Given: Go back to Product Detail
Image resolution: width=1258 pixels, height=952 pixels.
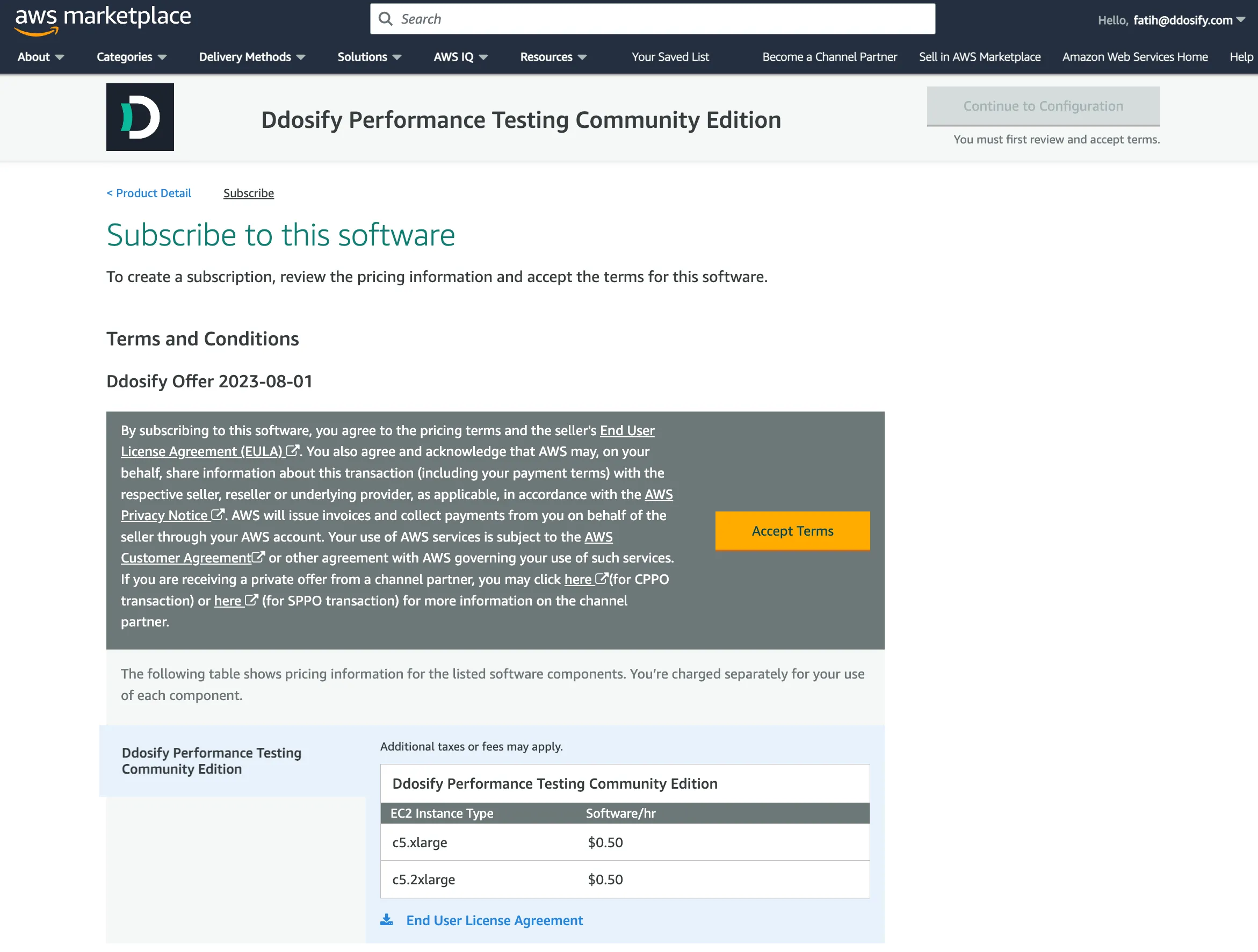Looking at the screenshot, I should (149, 193).
